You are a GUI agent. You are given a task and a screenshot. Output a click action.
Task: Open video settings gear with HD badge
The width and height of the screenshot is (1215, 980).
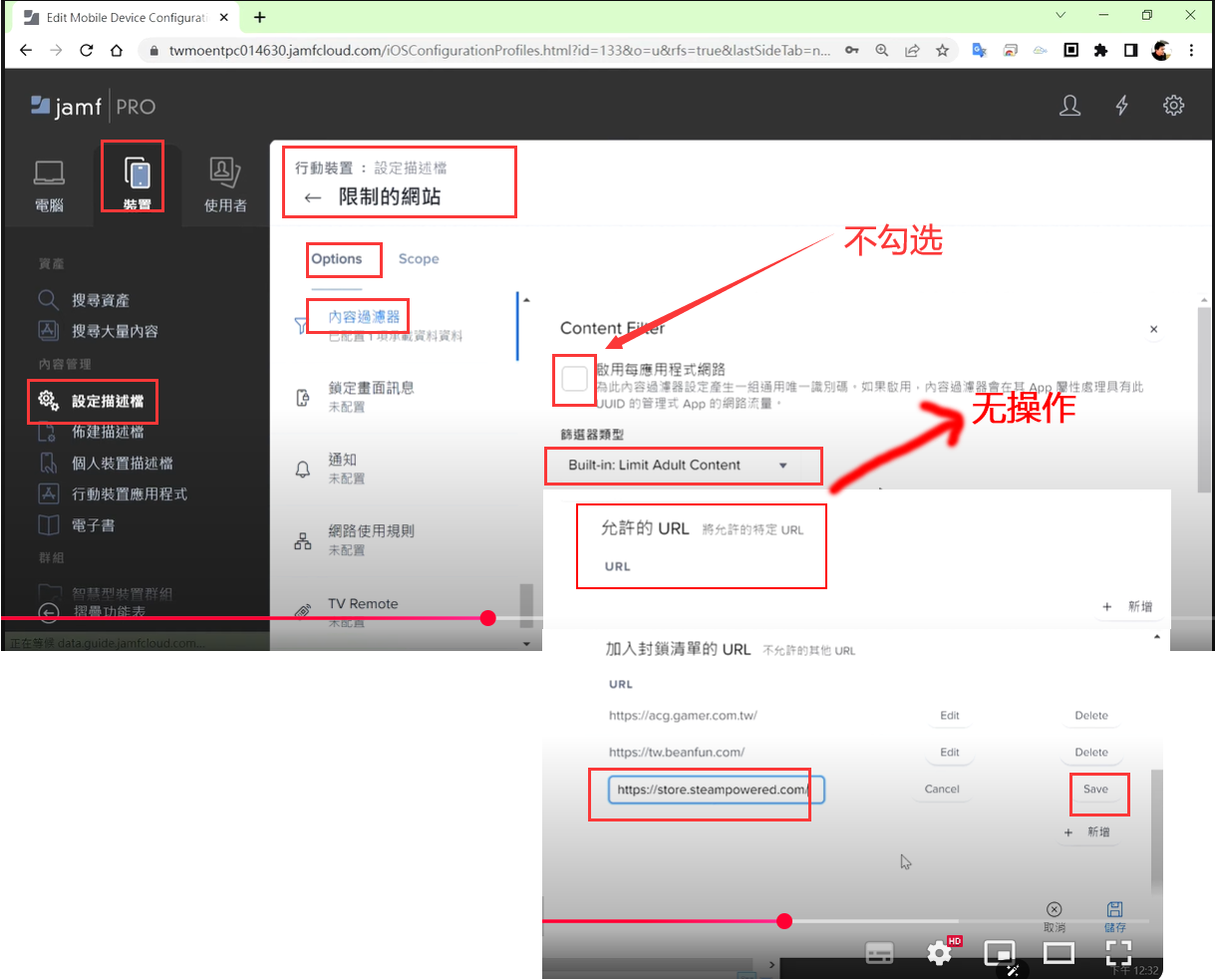tap(941, 953)
